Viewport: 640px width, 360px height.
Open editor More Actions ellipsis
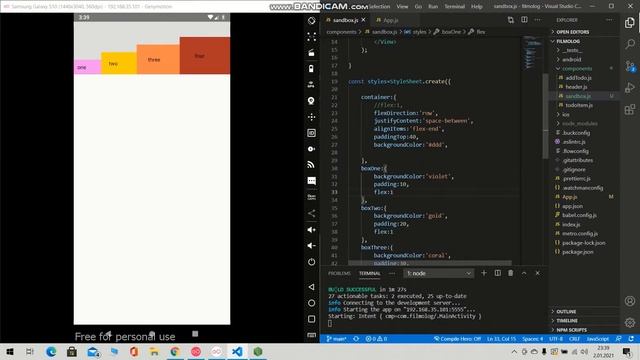click(538, 20)
